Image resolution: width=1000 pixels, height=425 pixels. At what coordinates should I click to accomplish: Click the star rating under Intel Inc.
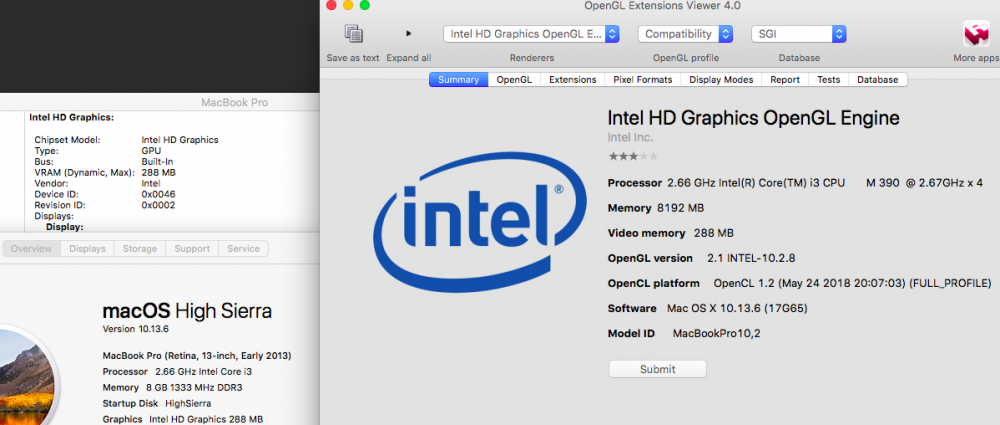pyautogui.click(x=633, y=156)
